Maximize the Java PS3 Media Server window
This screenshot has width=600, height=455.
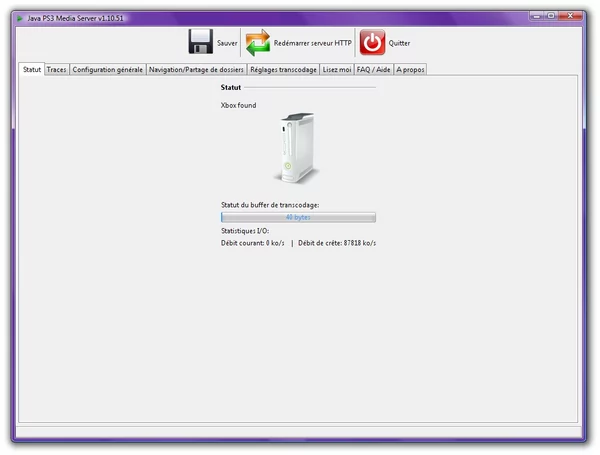click(x=551, y=16)
